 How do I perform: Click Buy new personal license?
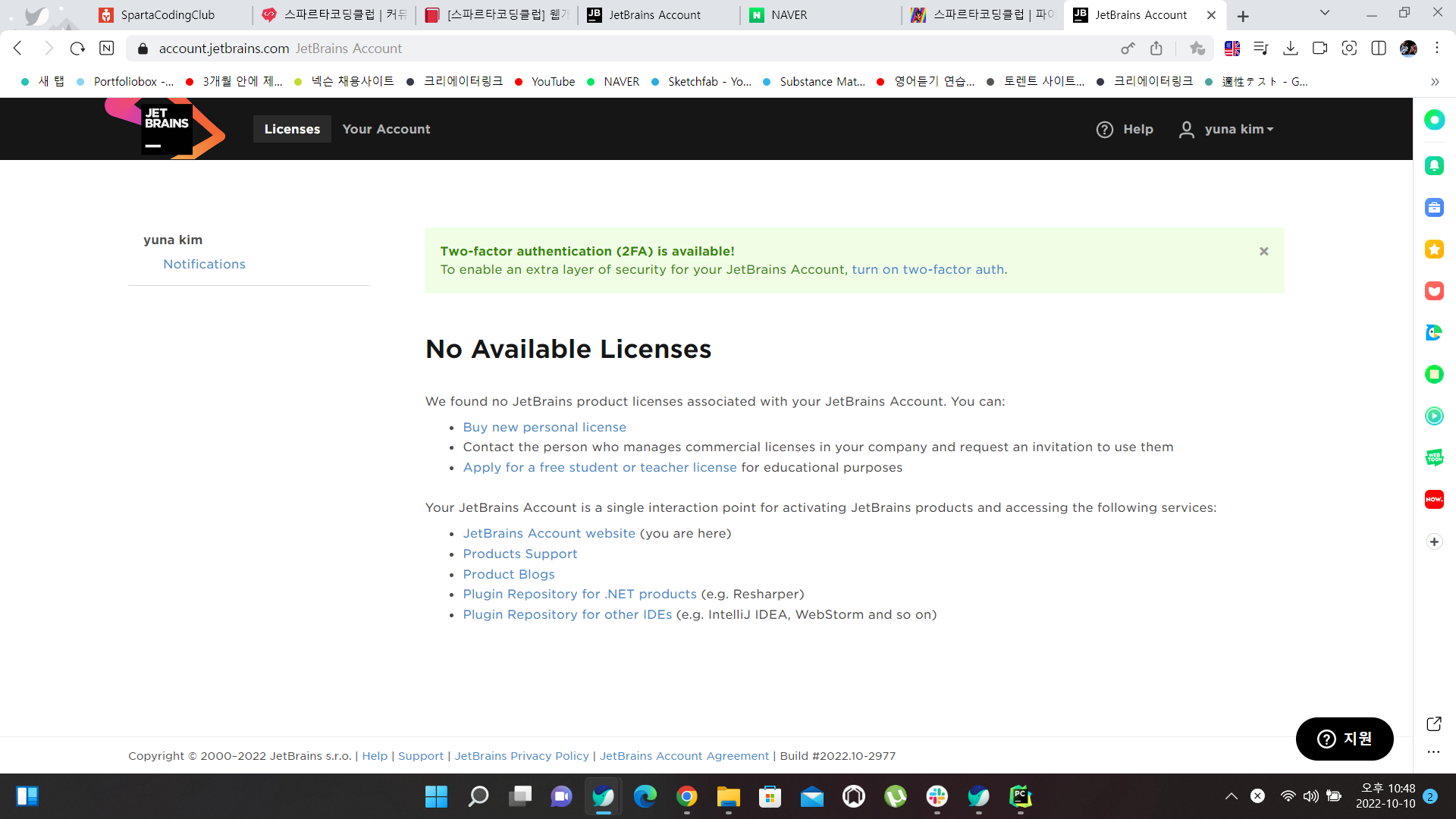pyautogui.click(x=544, y=427)
